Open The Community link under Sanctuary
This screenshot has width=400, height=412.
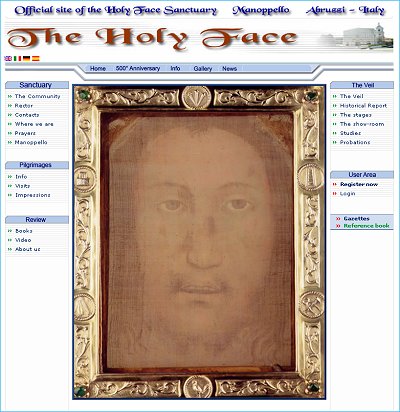[x=37, y=96]
